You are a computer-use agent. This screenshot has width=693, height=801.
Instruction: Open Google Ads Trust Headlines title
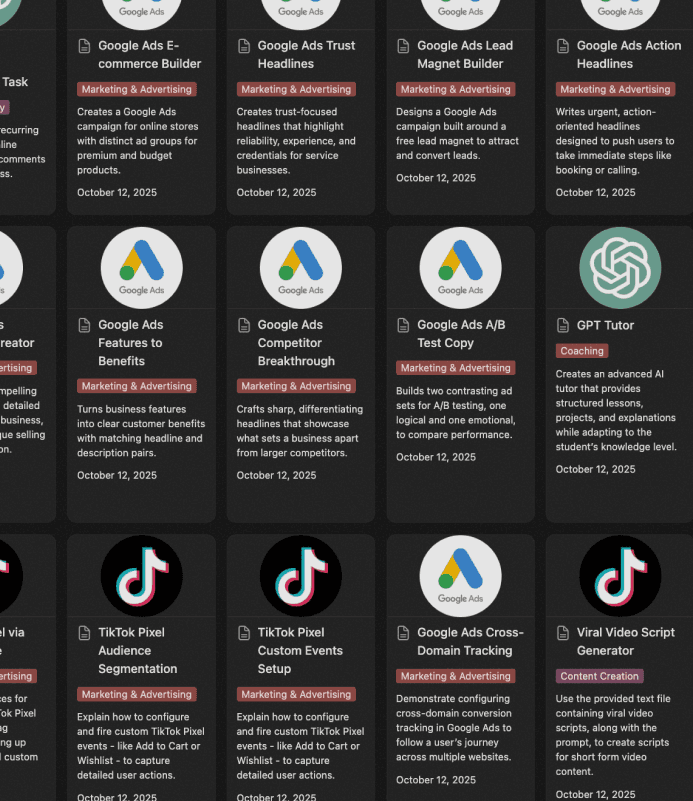point(306,55)
